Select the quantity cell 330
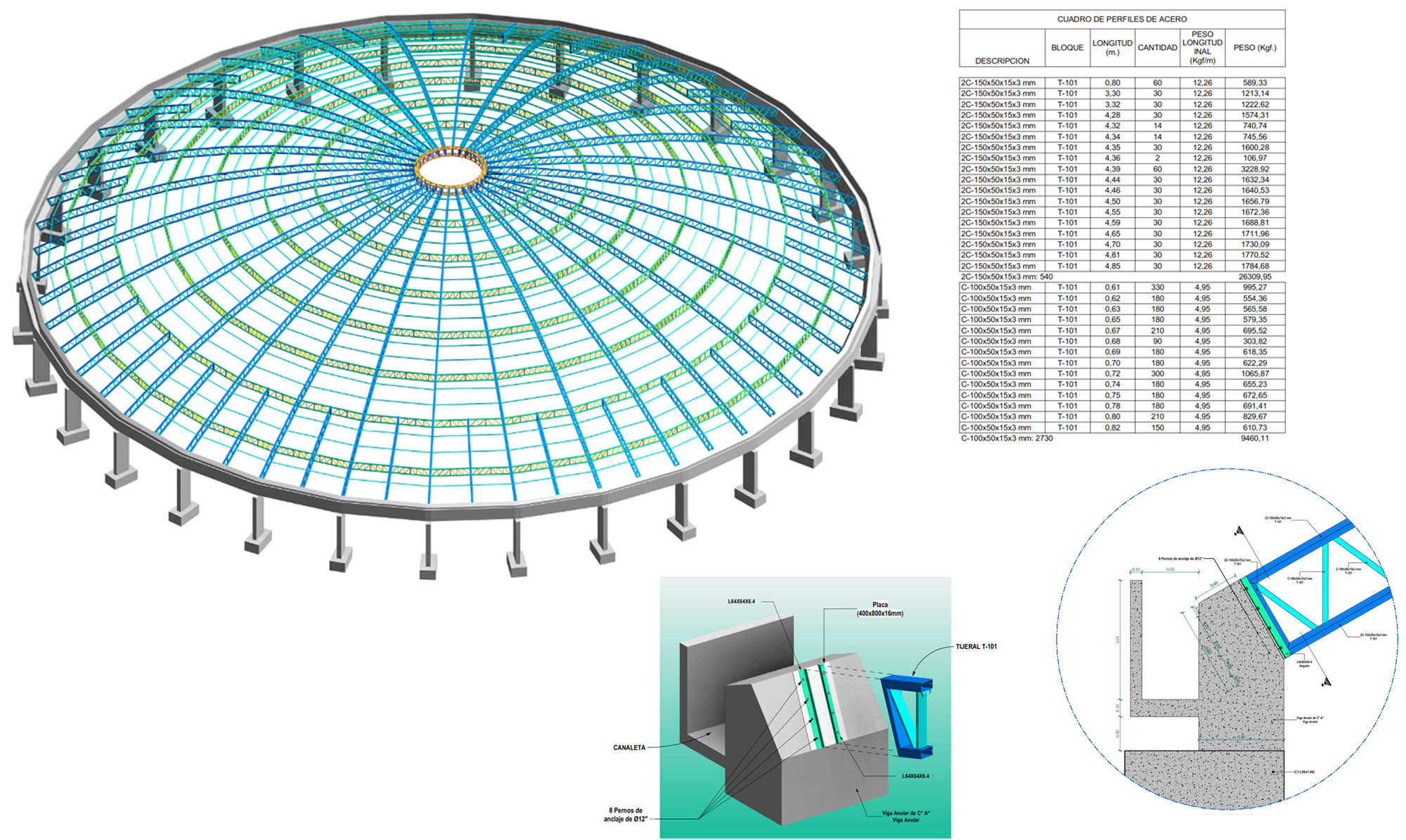 1157,287
